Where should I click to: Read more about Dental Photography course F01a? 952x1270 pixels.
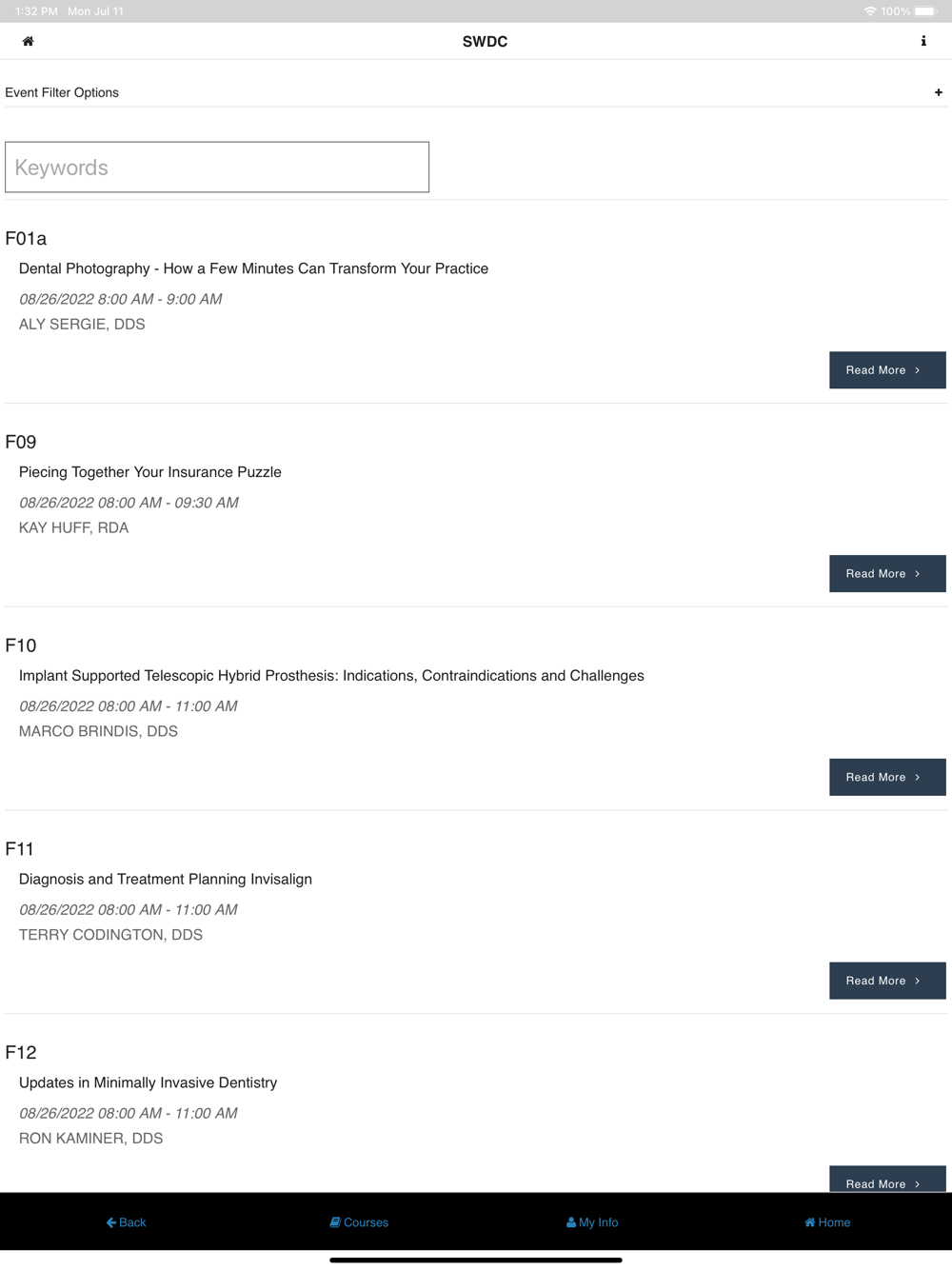(886, 370)
